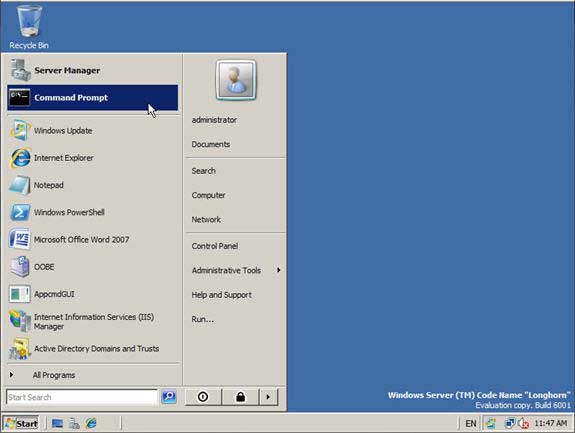This screenshot has height=433, width=575.
Task: Click the muted volume tray icon
Action: coord(523,423)
